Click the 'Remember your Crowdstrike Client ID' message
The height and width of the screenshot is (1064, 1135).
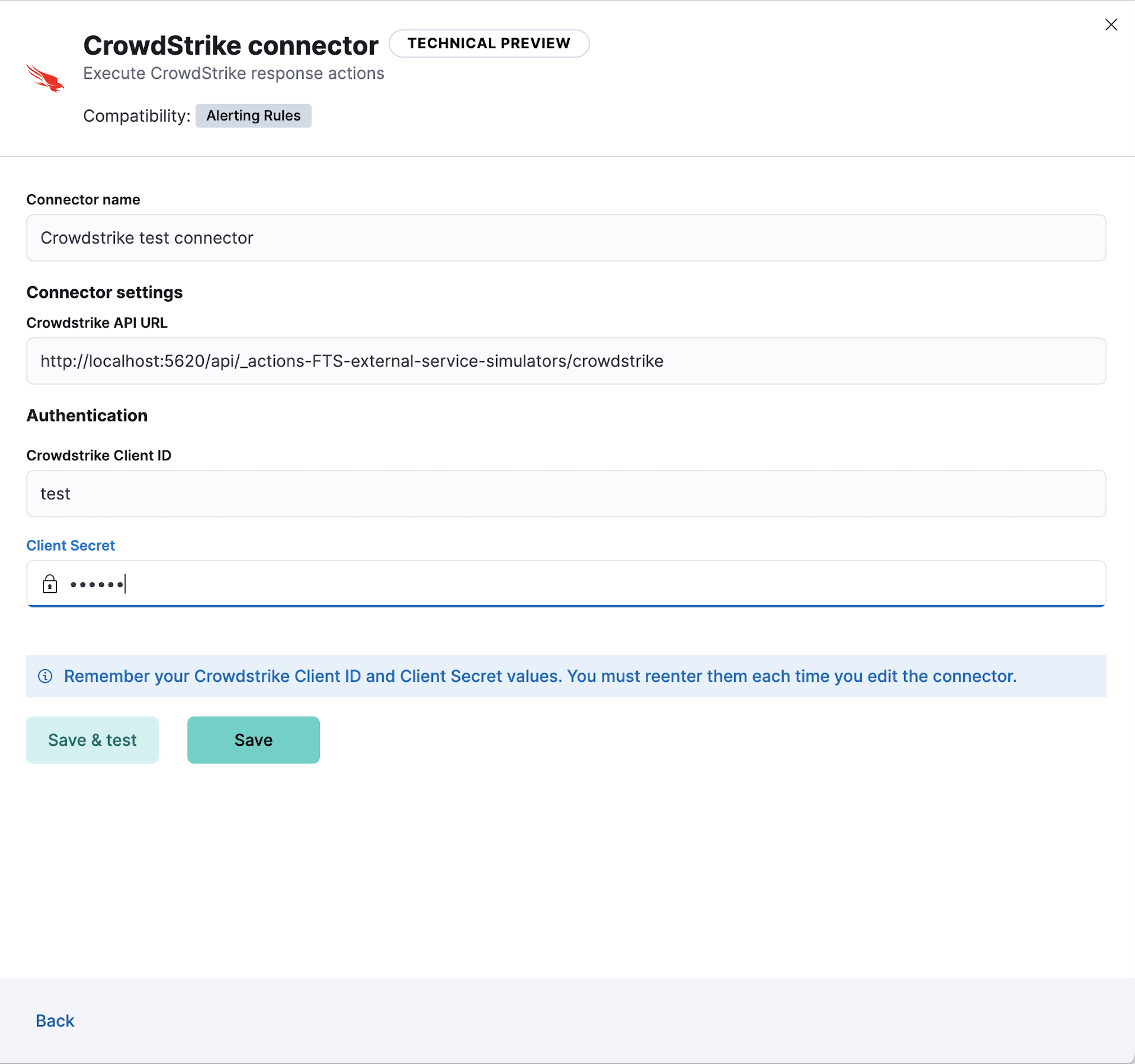click(540, 676)
